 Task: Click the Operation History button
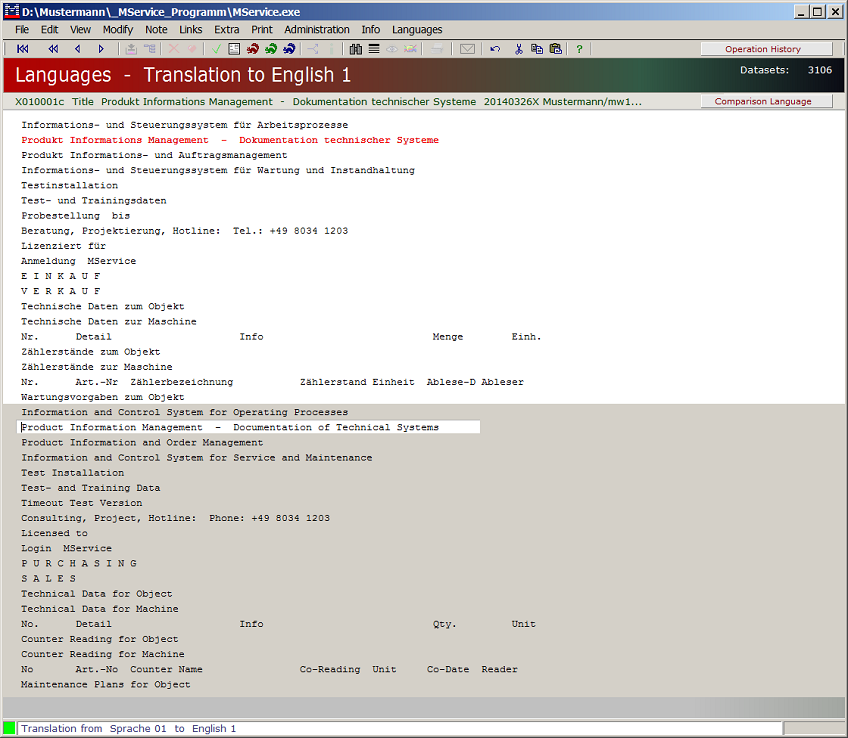pos(763,49)
